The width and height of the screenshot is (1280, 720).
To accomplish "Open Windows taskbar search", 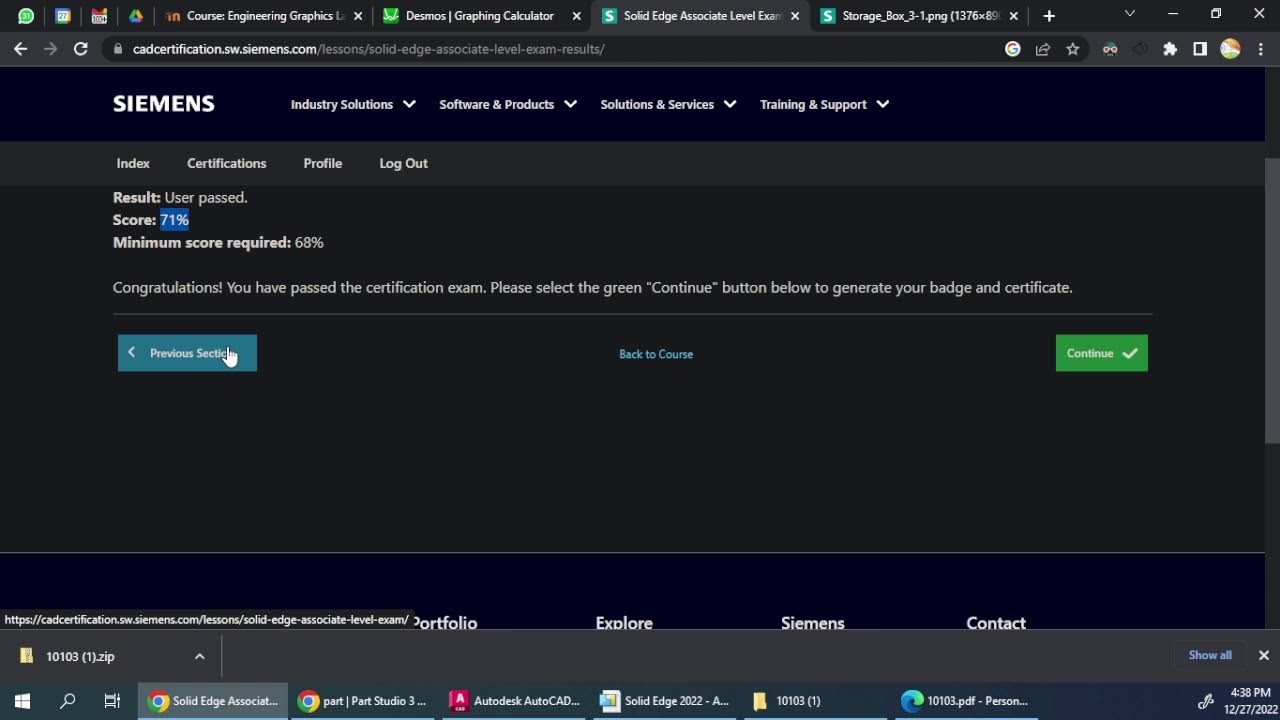I will pyautogui.click(x=67, y=701).
